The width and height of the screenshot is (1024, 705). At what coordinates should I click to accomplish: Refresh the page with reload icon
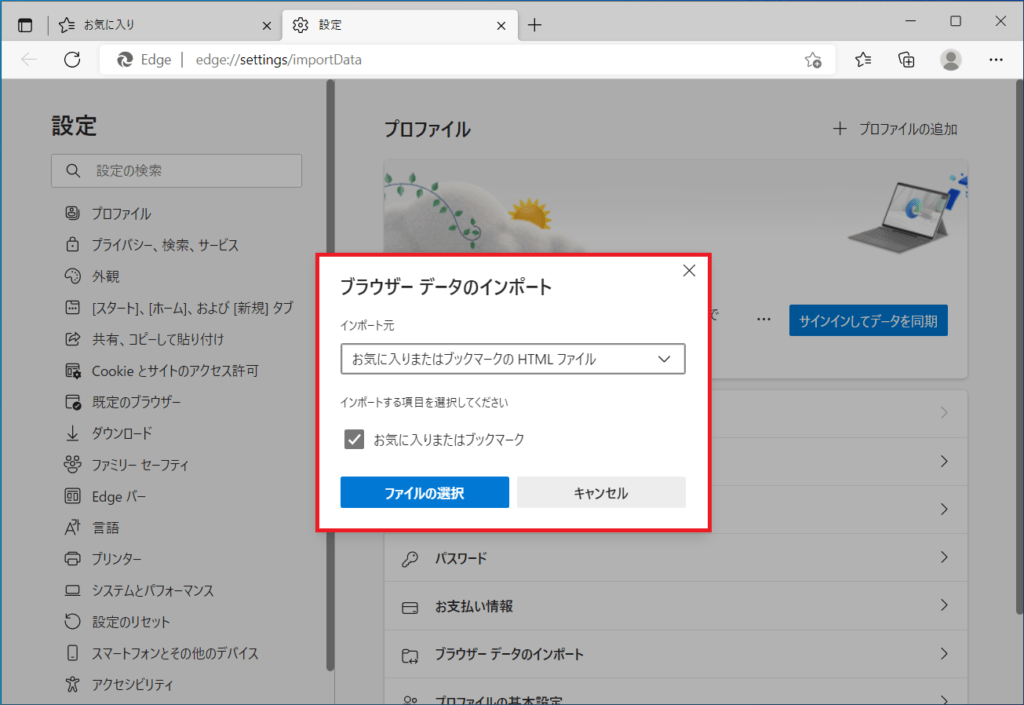(x=72, y=60)
